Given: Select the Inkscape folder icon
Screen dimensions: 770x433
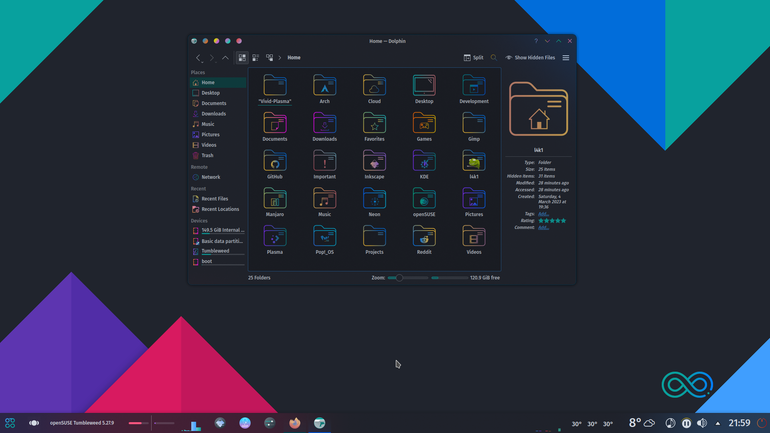Looking at the screenshot, I should coord(374,161).
